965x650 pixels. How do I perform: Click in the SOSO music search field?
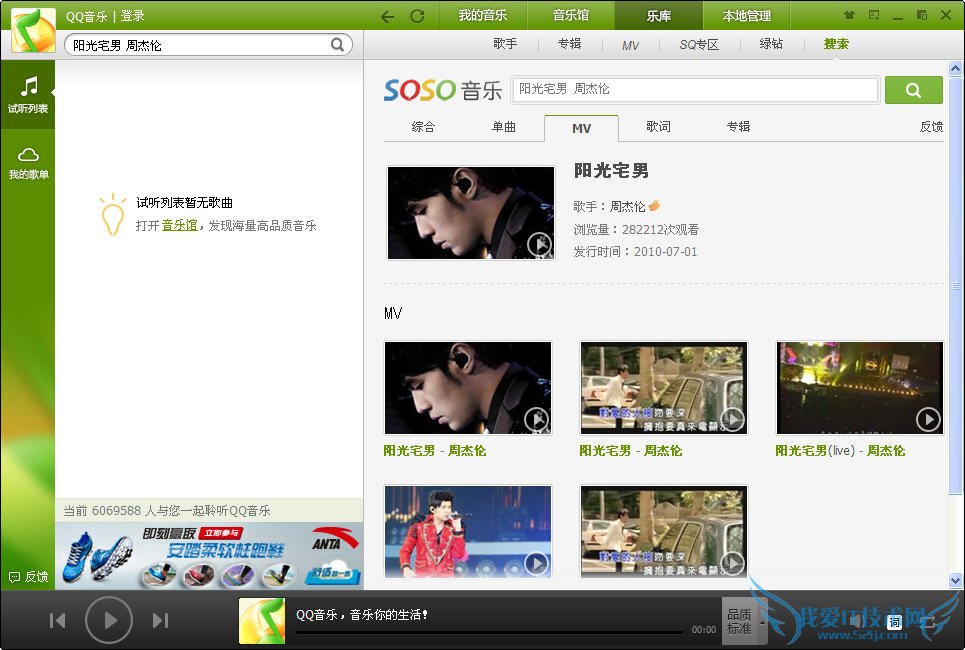coord(695,89)
